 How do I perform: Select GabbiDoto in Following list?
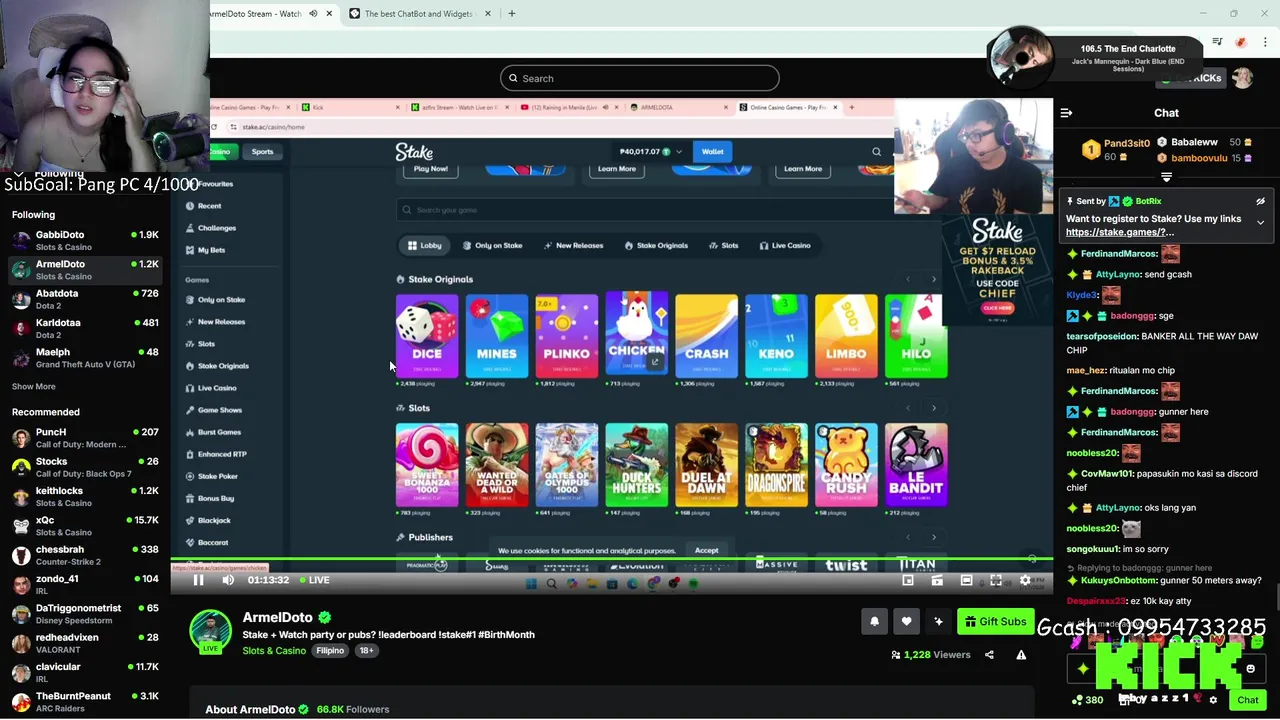85,240
